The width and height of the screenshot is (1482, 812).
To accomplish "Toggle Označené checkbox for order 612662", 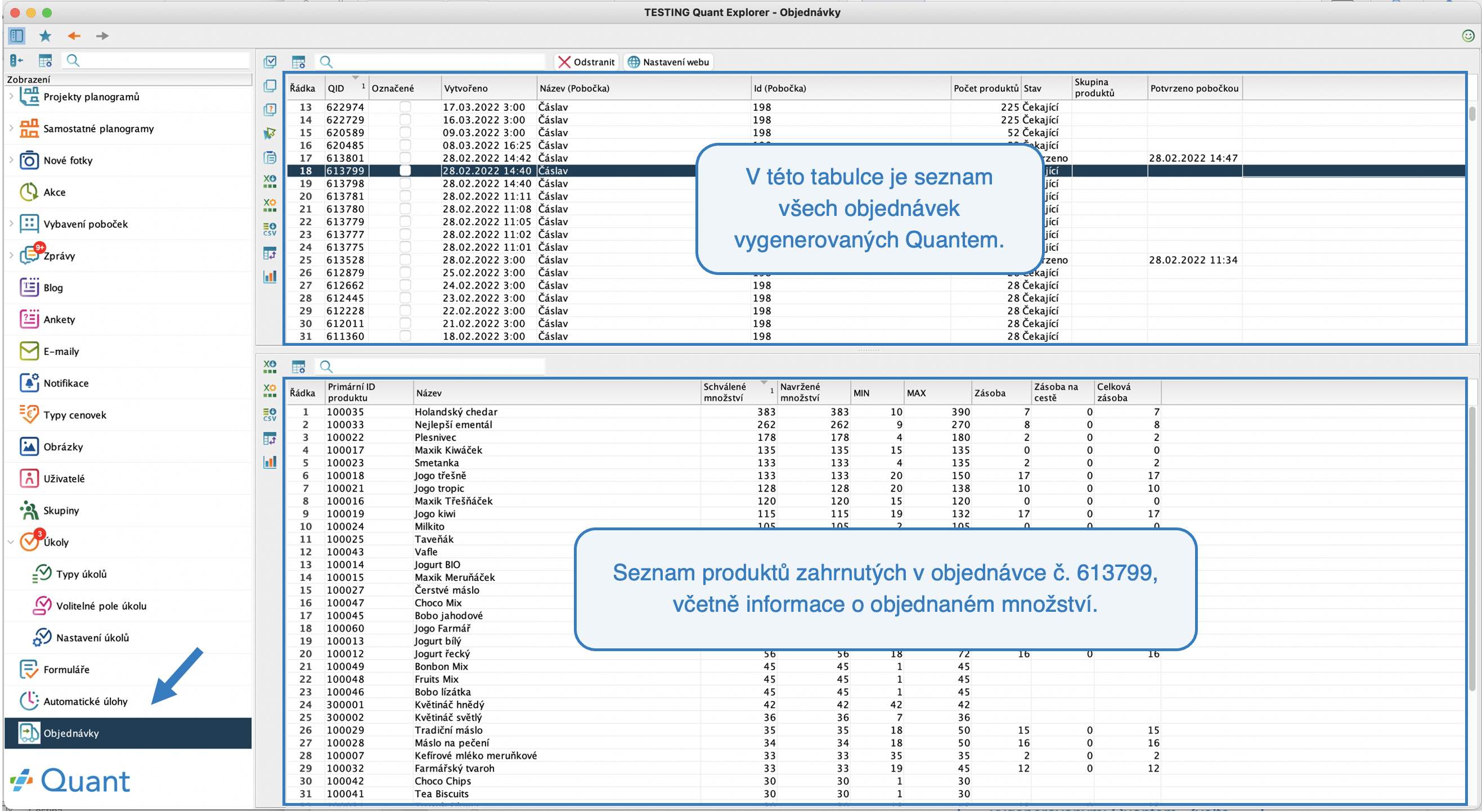I will [x=405, y=285].
